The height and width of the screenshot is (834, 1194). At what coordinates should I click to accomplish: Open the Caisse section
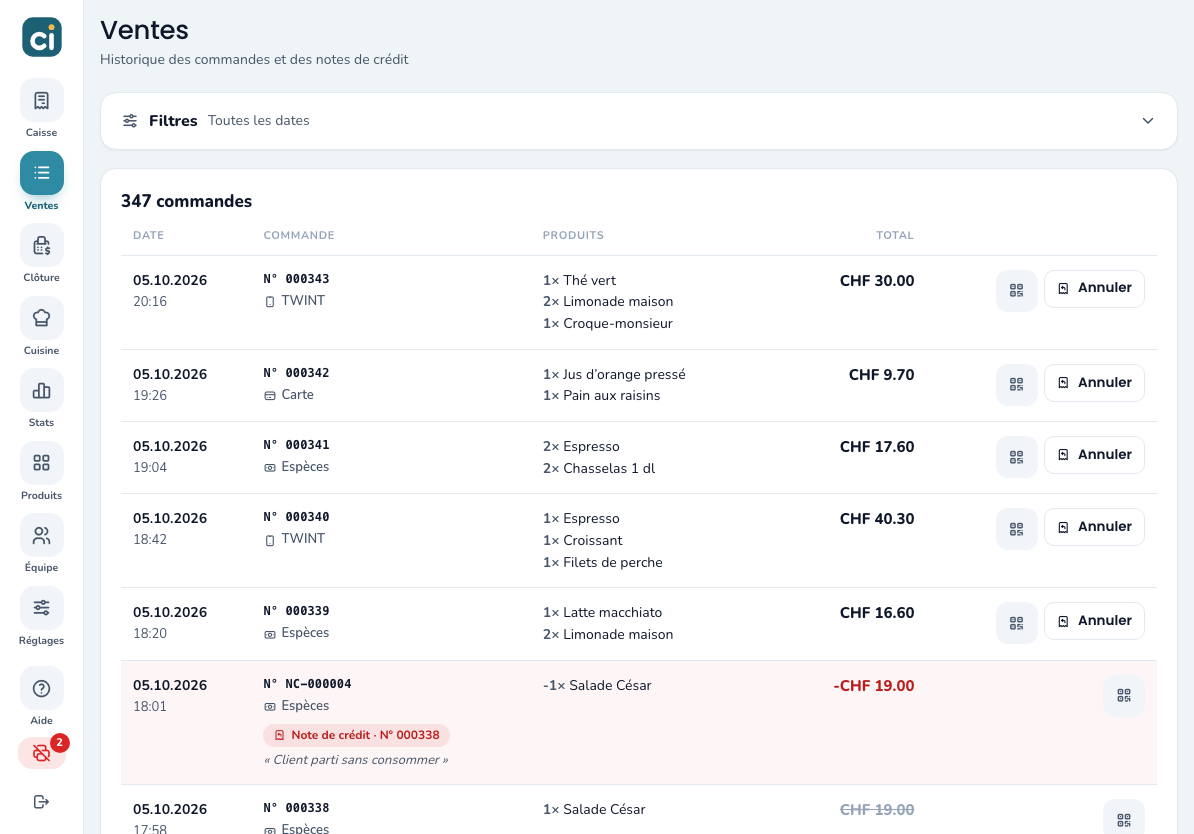(41, 109)
